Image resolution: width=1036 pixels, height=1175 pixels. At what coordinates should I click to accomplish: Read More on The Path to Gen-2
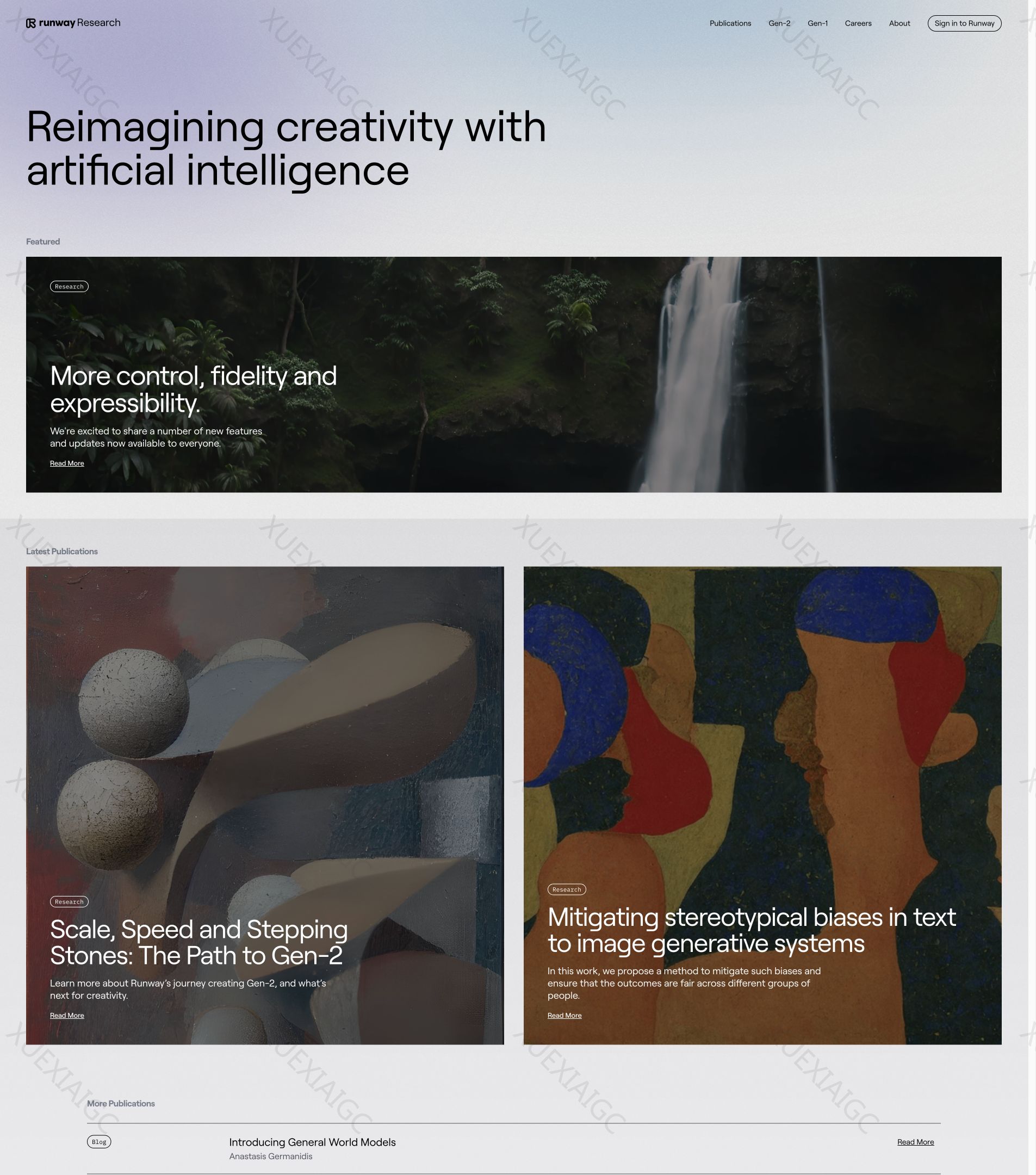pos(67,1015)
